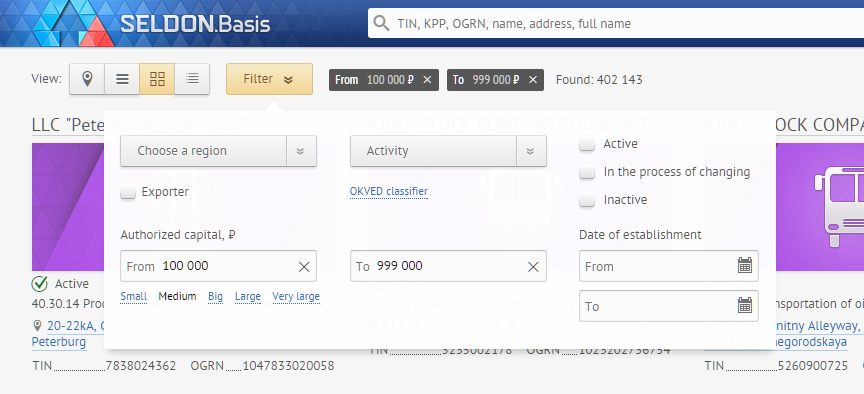The width and height of the screenshot is (864, 394).
Task: Select the Small capital preset
Action: (x=133, y=296)
